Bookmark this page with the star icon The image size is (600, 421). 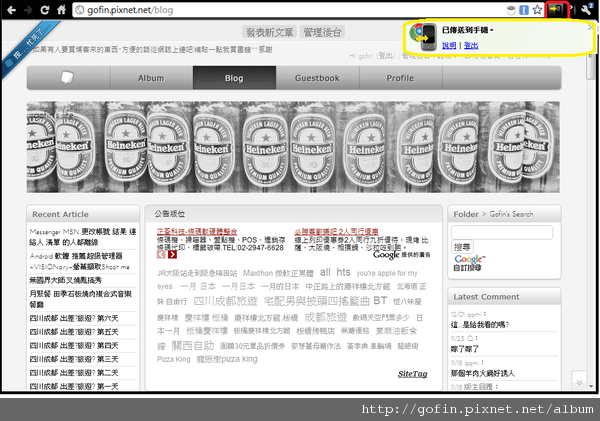[x=537, y=10]
